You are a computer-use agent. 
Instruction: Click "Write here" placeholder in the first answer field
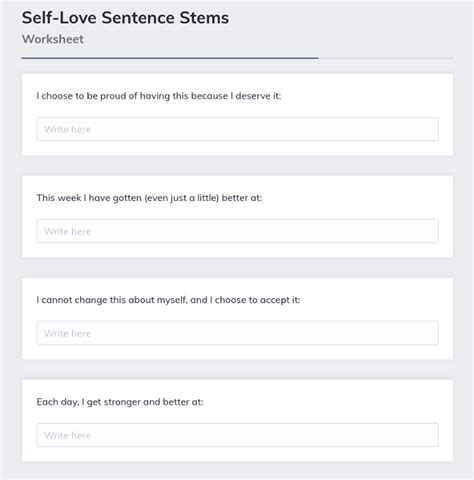(x=67, y=129)
